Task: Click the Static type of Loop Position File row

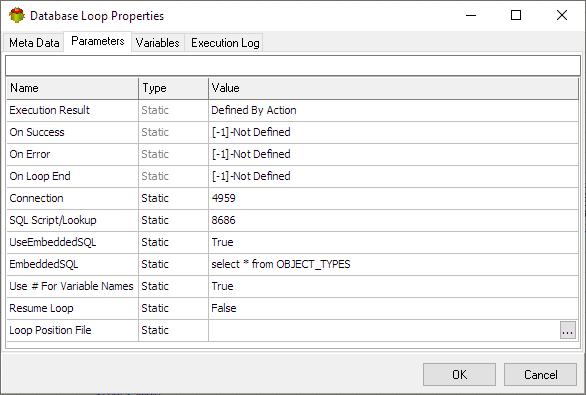Action: coord(155,330)
